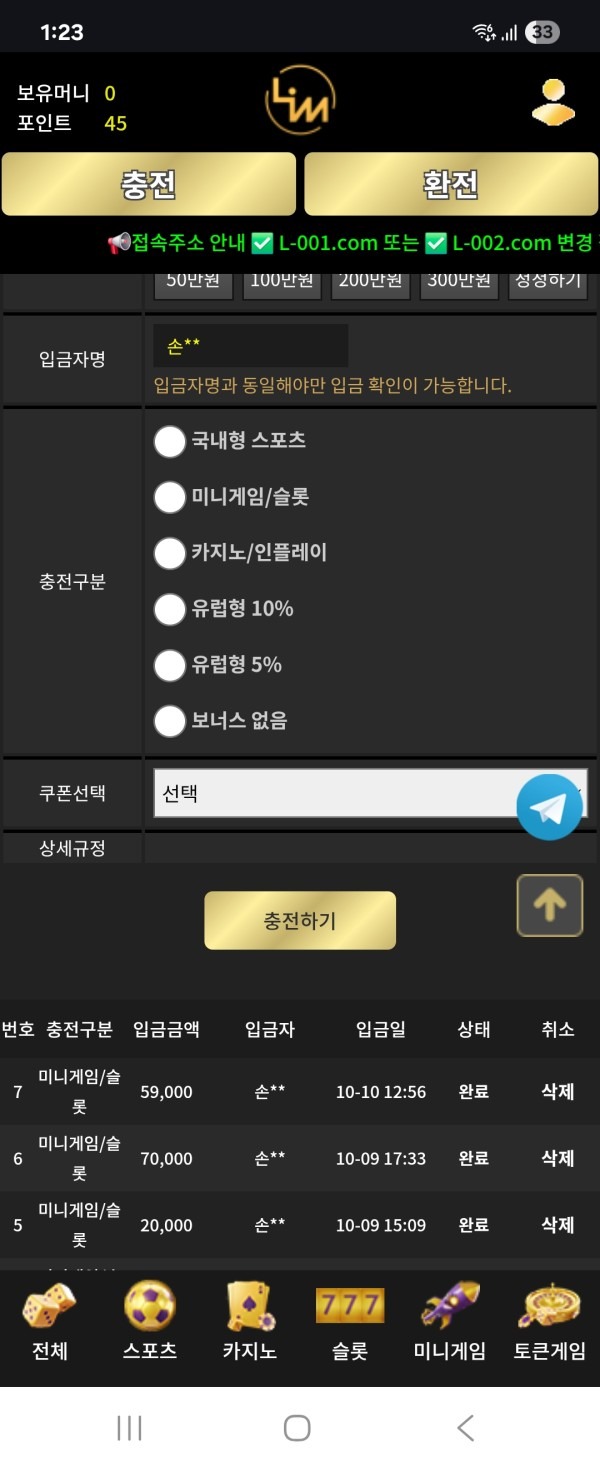Select the 스포츠 soccer ball icon

pyautogui.click(x=147, y=1307)
